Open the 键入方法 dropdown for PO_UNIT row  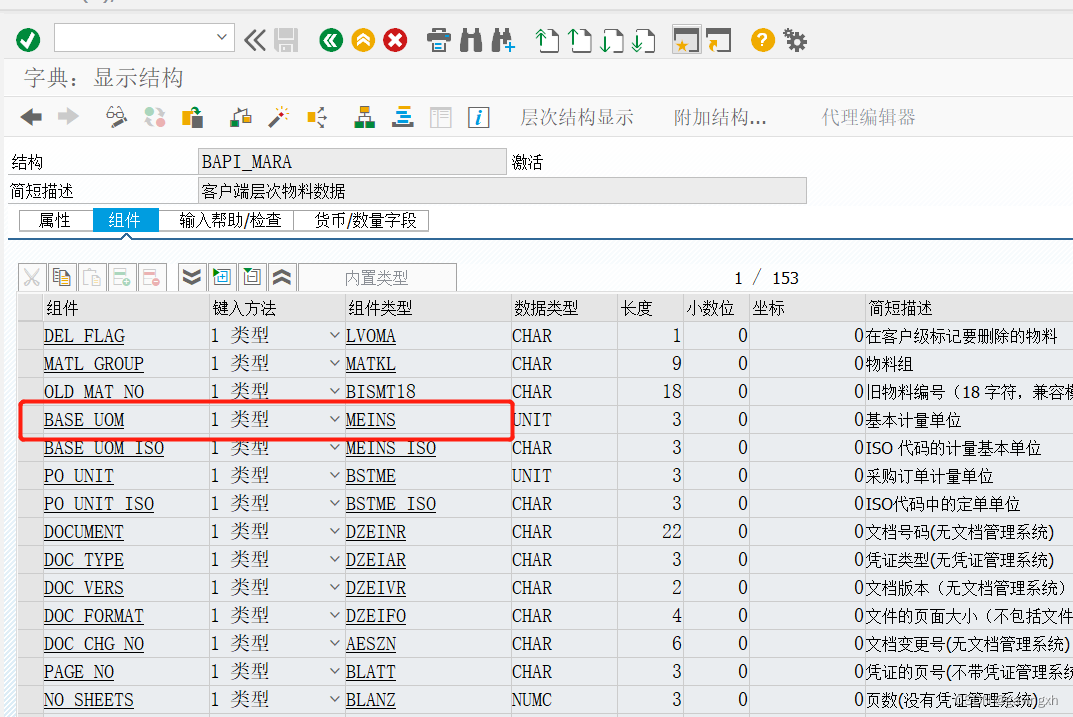334,475
